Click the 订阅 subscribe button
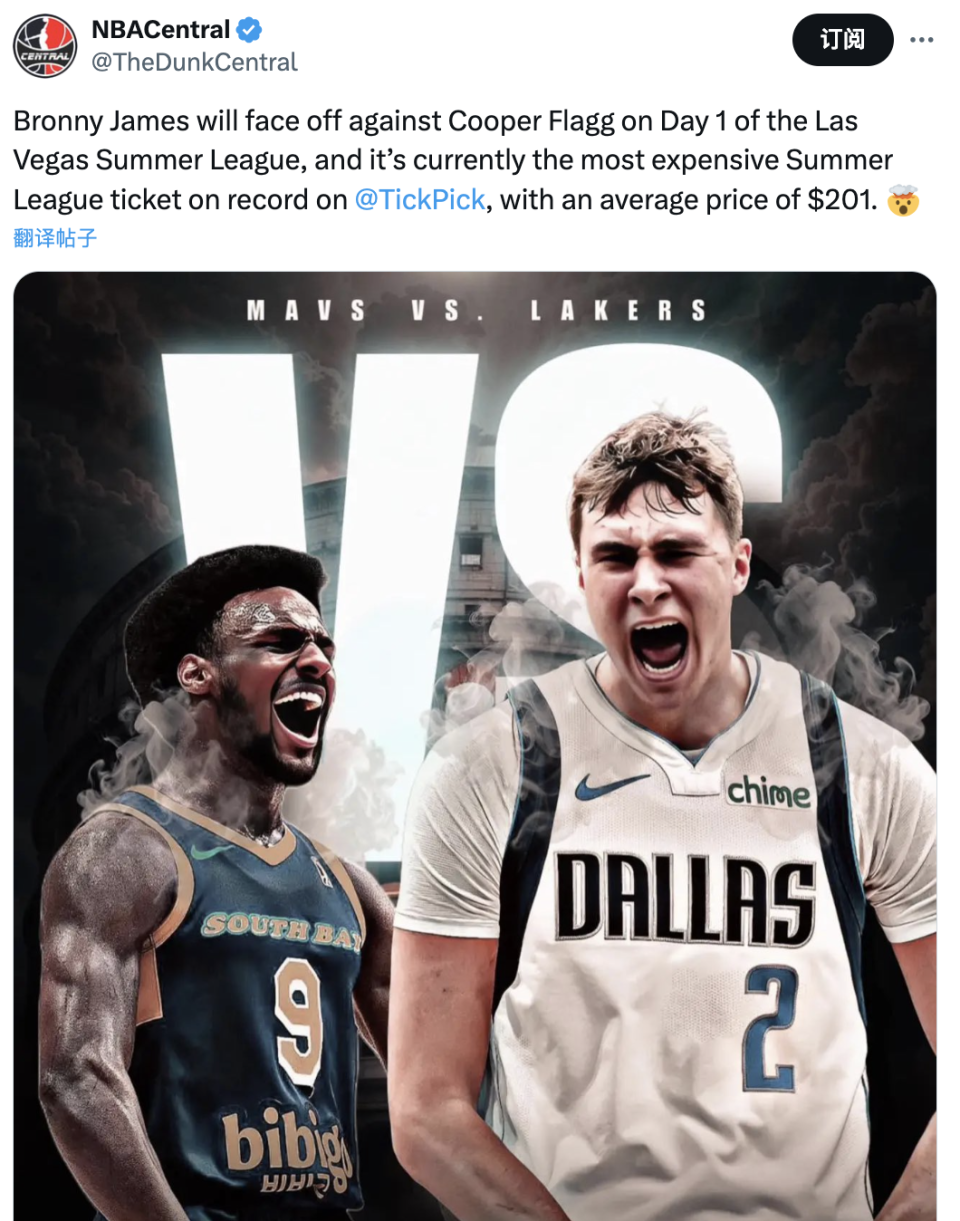This screenshot has width=960, height=1221. (842, 40)
